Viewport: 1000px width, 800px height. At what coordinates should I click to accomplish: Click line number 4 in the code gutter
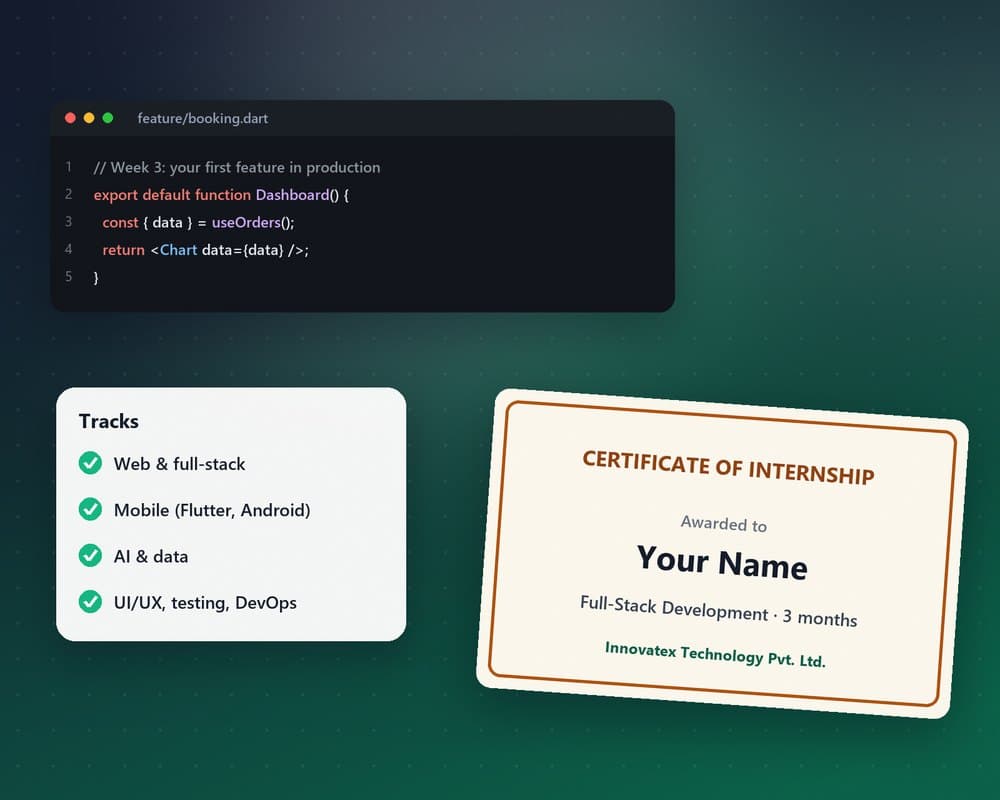coord(68,249)
